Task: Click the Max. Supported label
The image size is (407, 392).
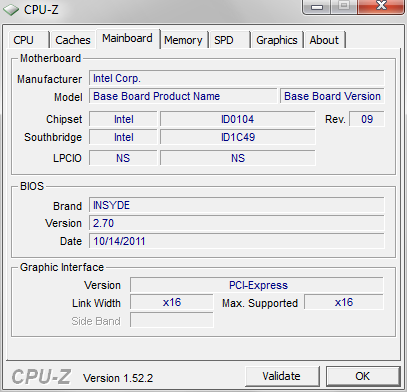Action: click(x=260, y=303)
